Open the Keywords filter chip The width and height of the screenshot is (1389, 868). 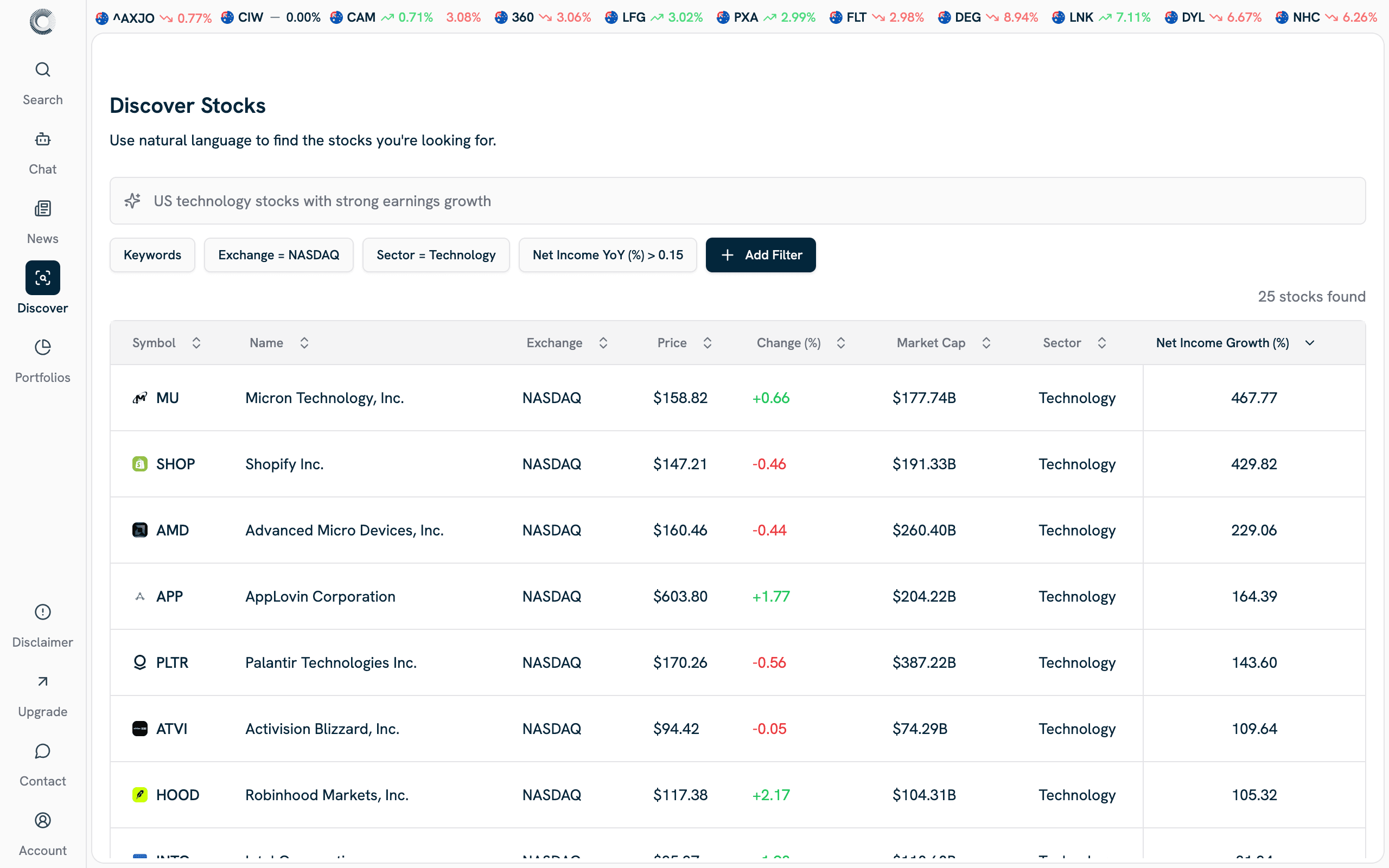coord(152,254)
